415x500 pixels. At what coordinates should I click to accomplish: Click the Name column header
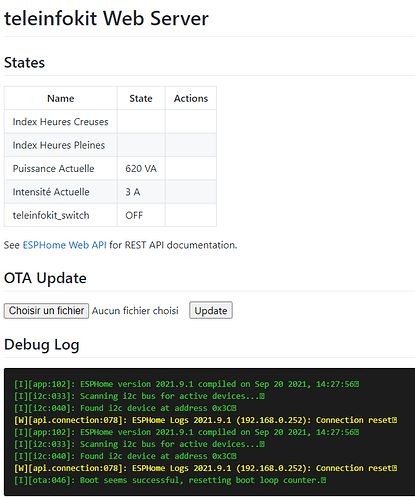coord(61,98)
